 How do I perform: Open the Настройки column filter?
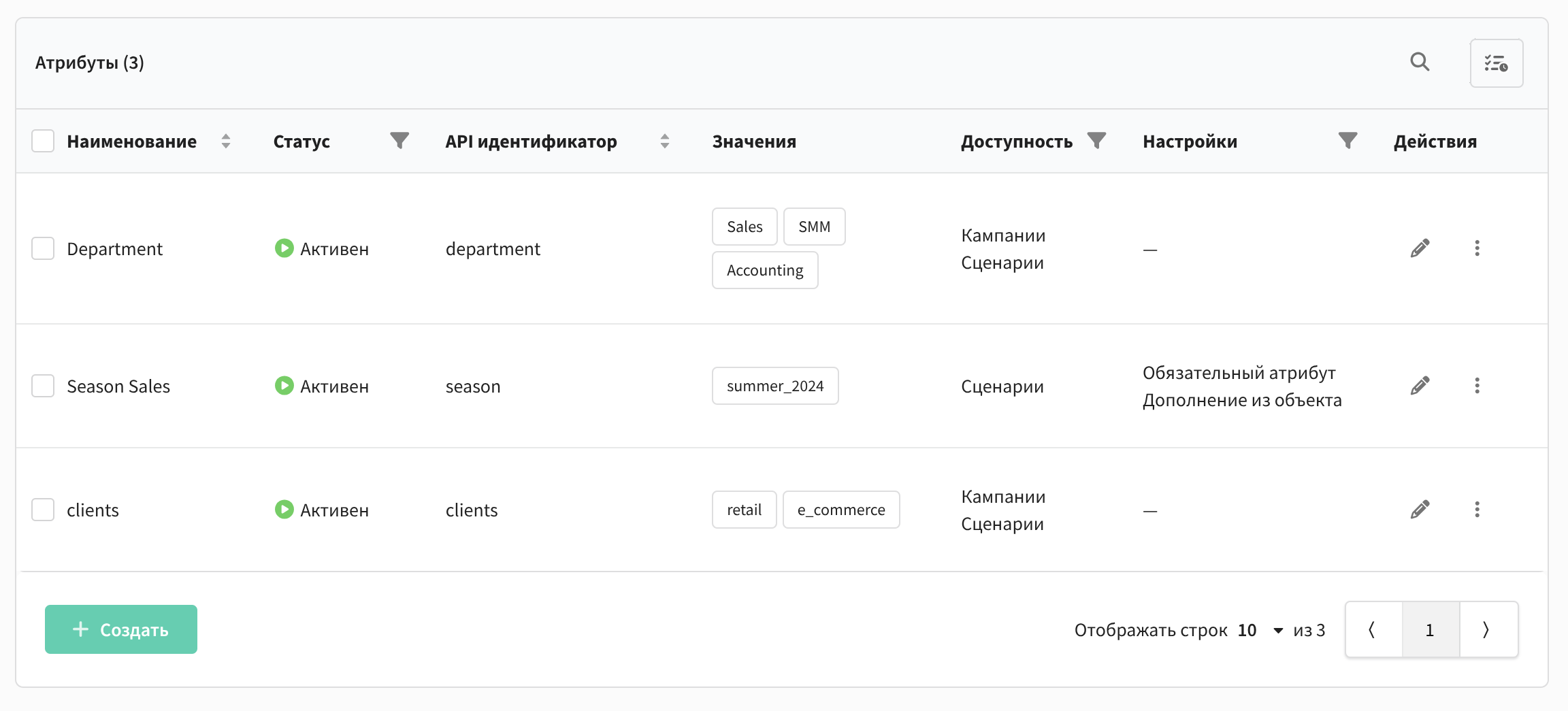tap(1347, 141)
